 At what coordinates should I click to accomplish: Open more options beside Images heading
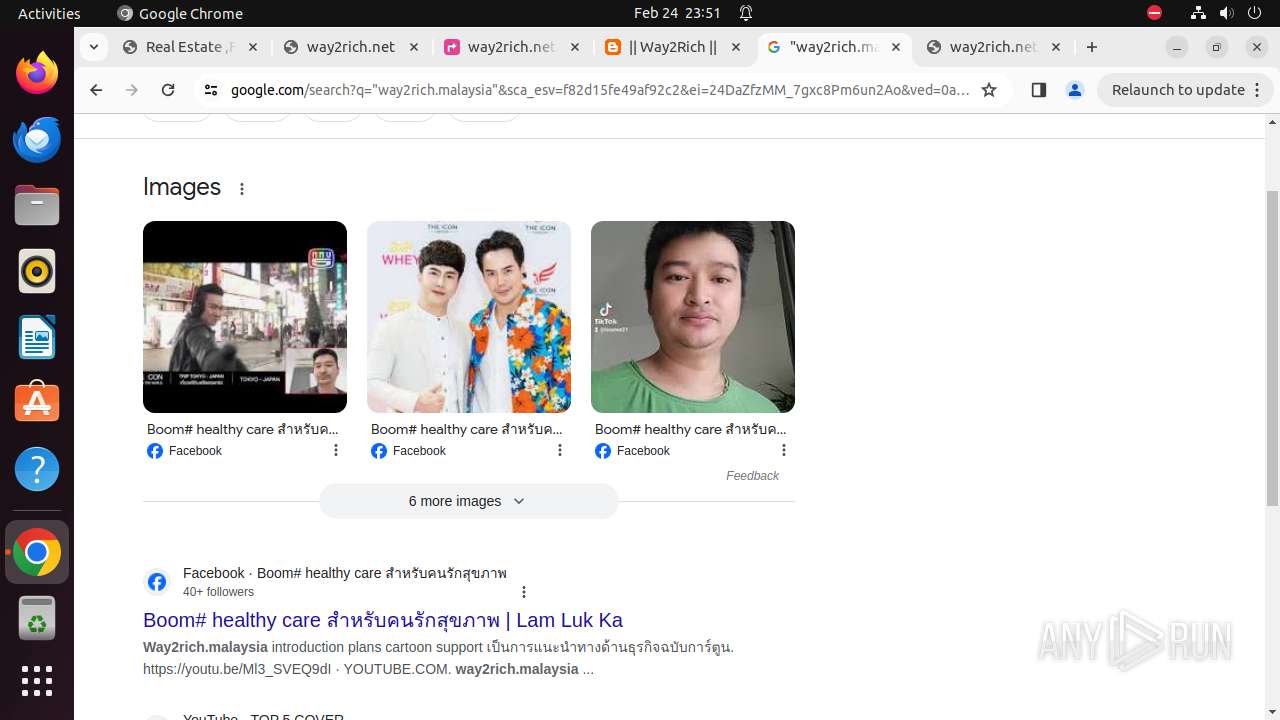(x=242, y=188)
